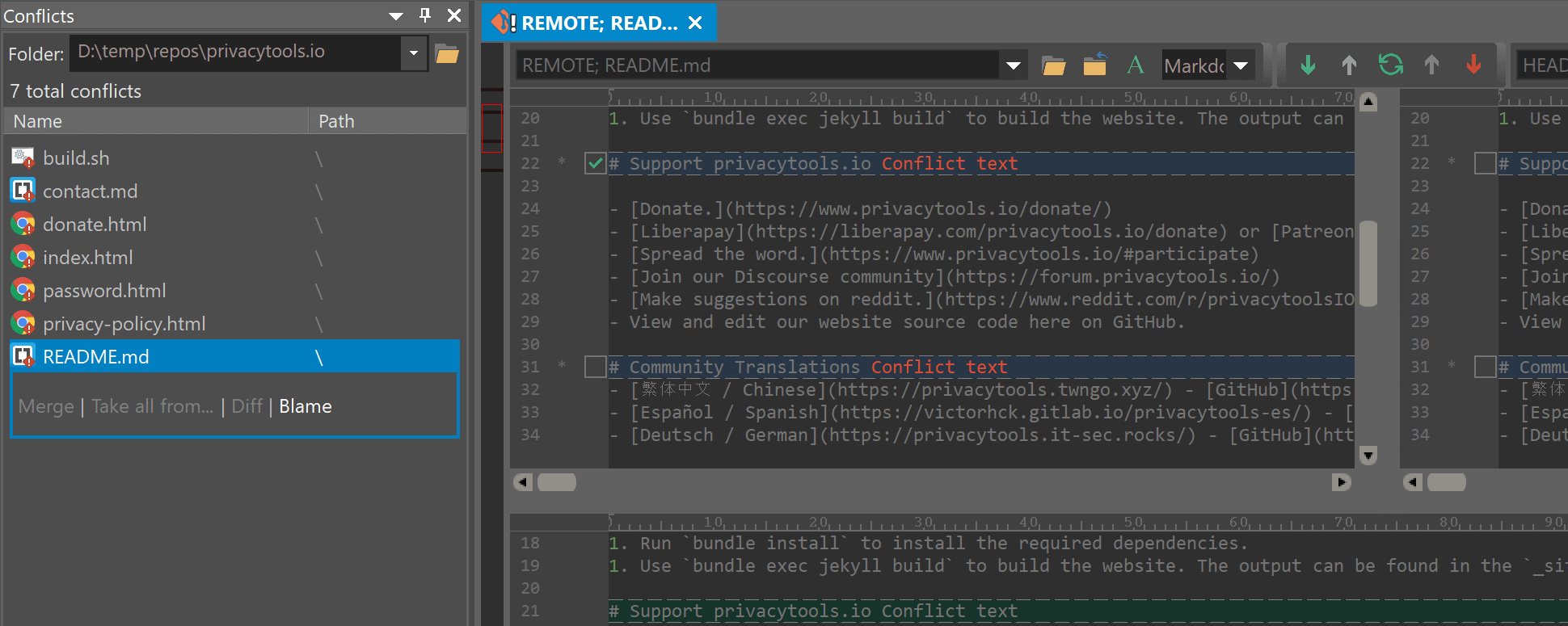Click the Blame link for README.md
Screen dimensions: 1568x626
305,406
